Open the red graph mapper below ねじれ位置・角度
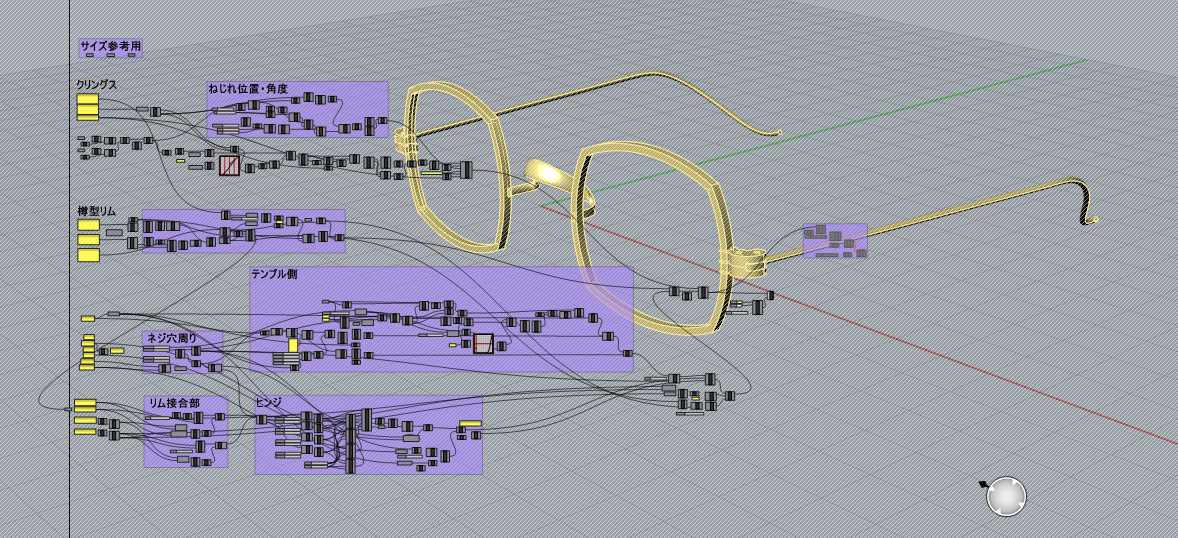The width and height of the screenshot is (1178, 538). [229, 165]
